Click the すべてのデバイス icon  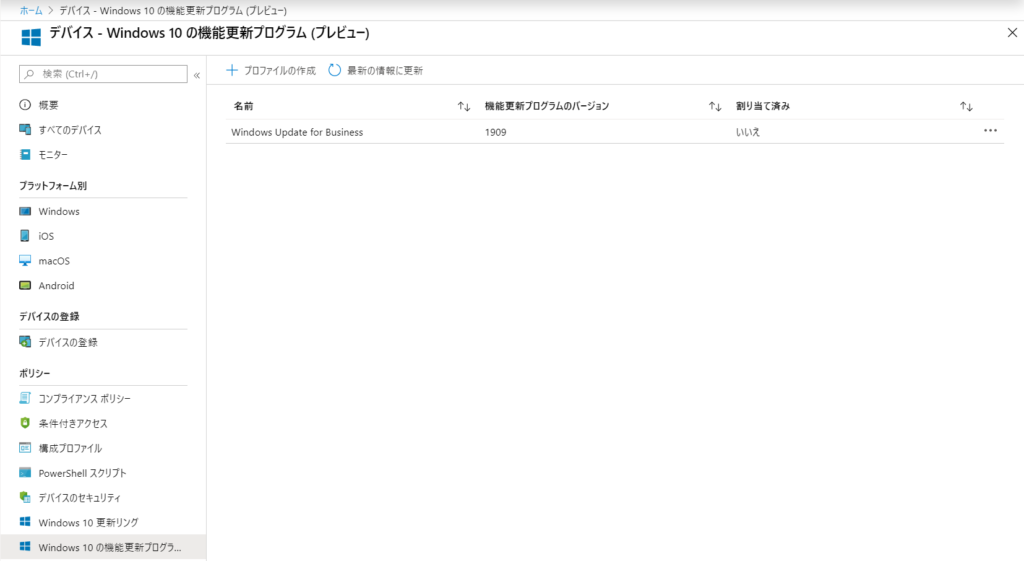coord(25,129)
